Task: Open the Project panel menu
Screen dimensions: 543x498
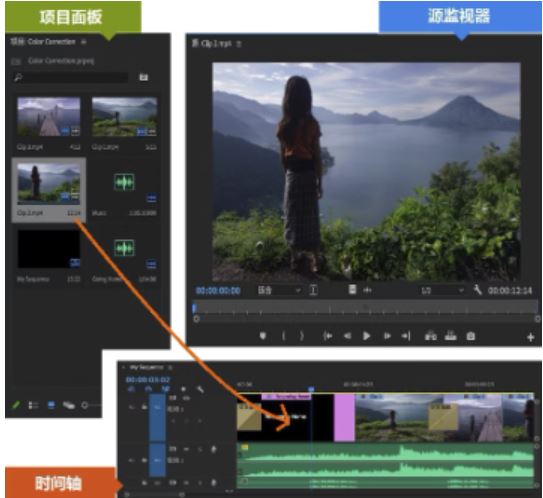Action: click(x=83, y=42)
